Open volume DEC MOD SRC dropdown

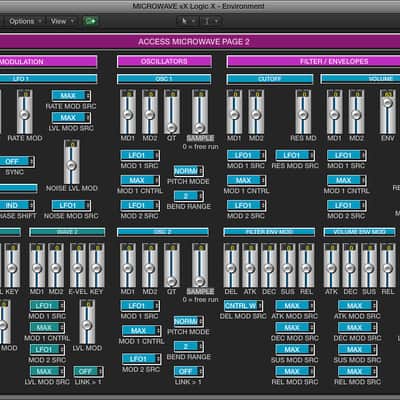(358, 328)
